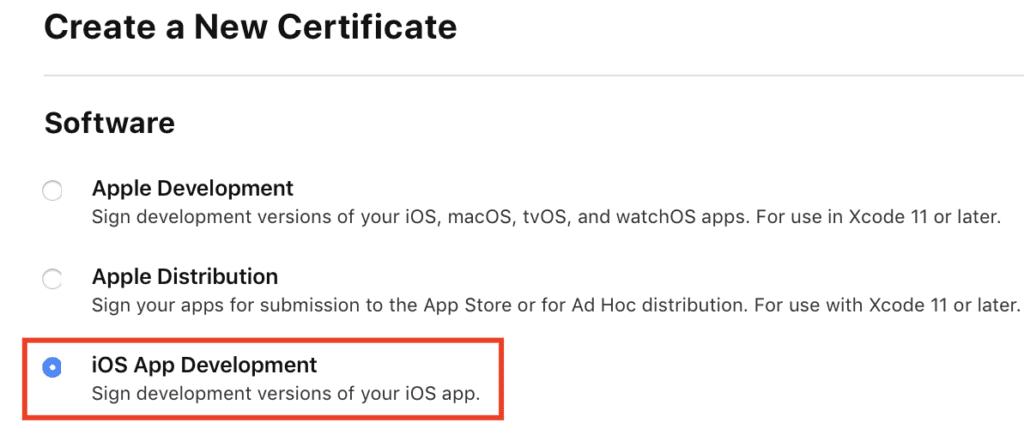Click the "Apple Distribution" option title
Image resolution: width=1024 pixels, height=441 pixels.
185,276
